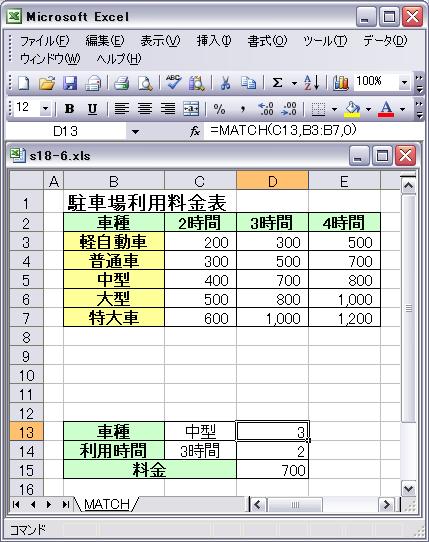Image resolution: width=429 pixels, height=542 pixels.
Task: Select the MATCH sheet tab
Action: click(106, 505)
